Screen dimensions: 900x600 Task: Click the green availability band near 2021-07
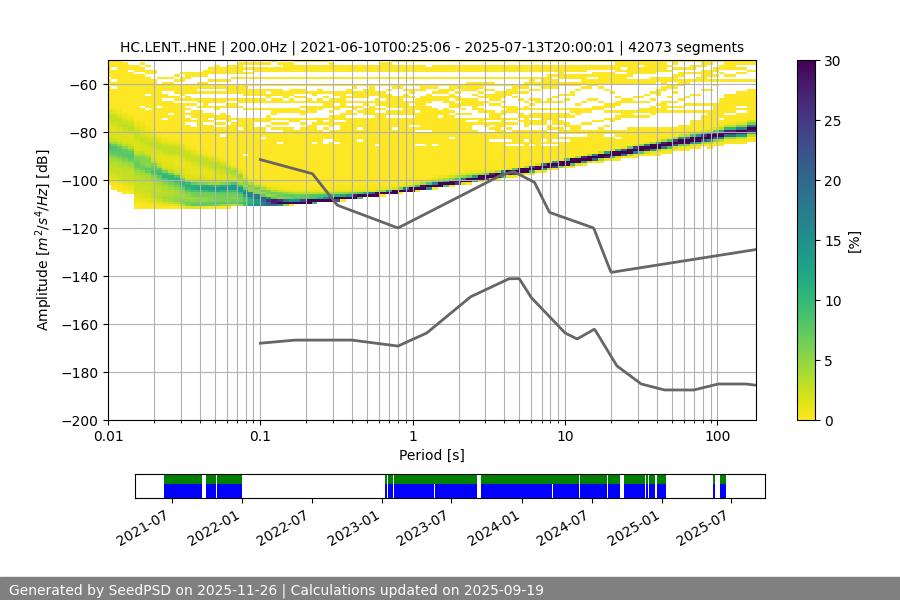[x=182, y=479]
